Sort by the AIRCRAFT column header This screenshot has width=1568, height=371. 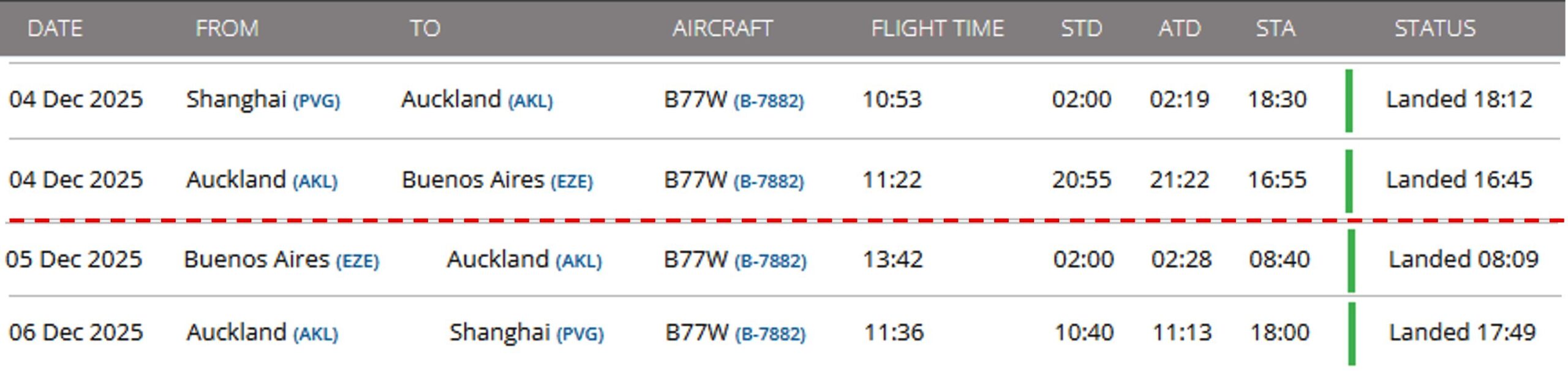coord(722,28)
